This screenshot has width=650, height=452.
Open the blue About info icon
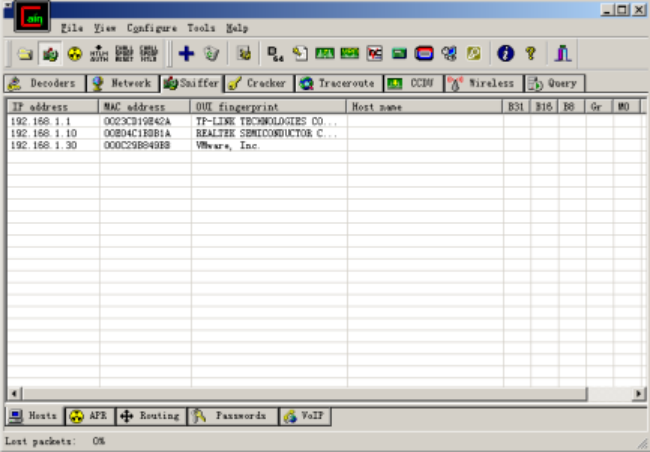(505, 53)
